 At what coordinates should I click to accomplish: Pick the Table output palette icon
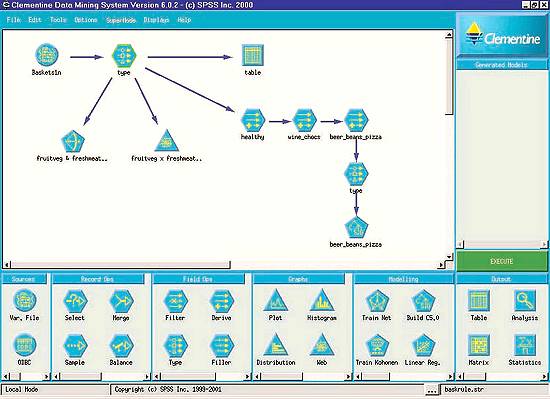(x=479, y=300)
